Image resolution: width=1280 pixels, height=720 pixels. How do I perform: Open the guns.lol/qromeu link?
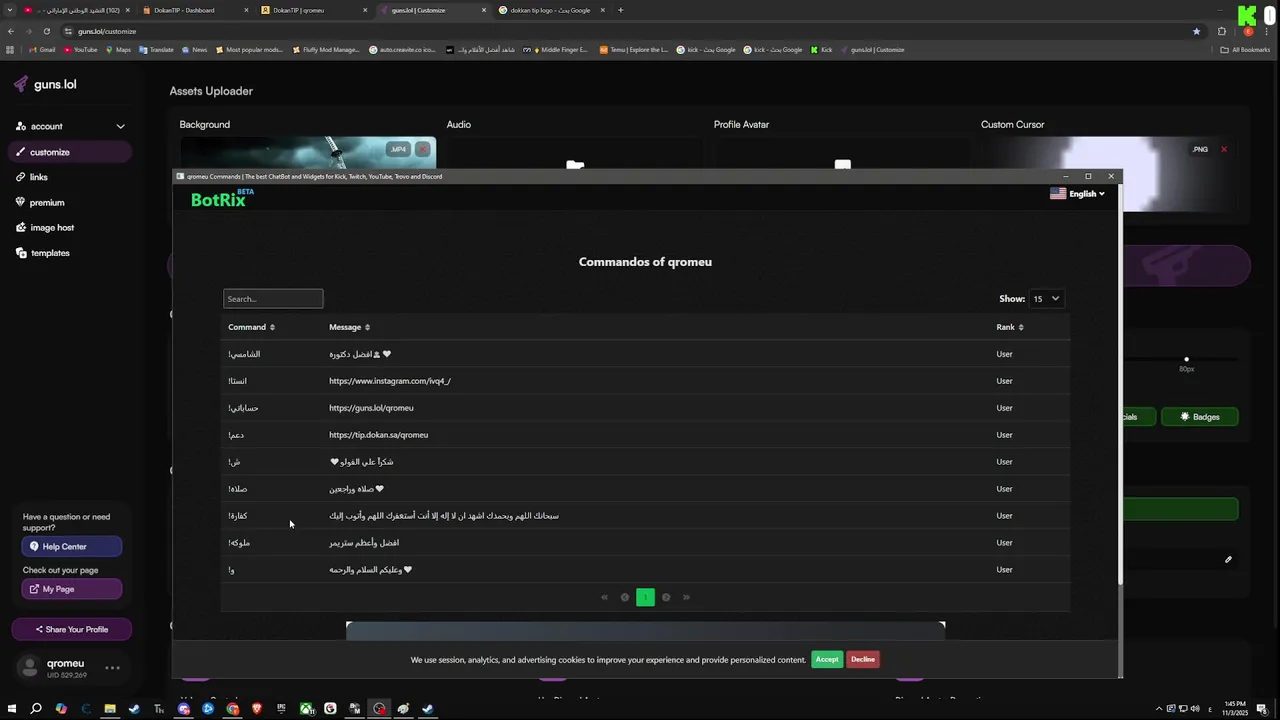371,408
